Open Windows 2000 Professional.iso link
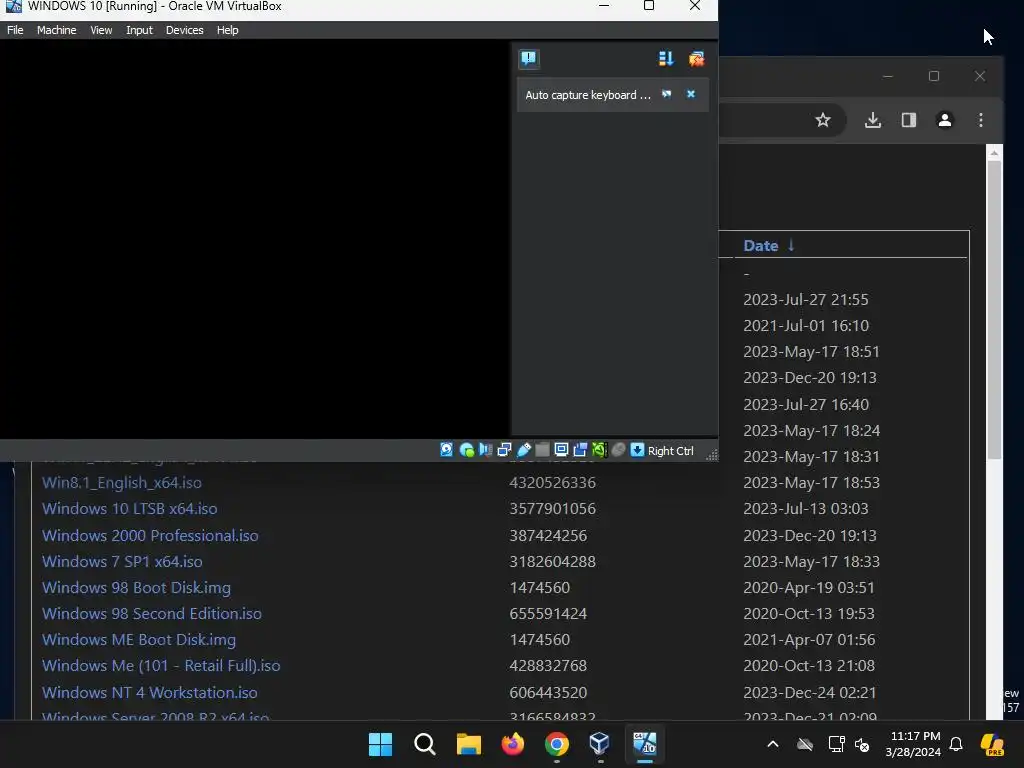 click(x=150, y=536)
